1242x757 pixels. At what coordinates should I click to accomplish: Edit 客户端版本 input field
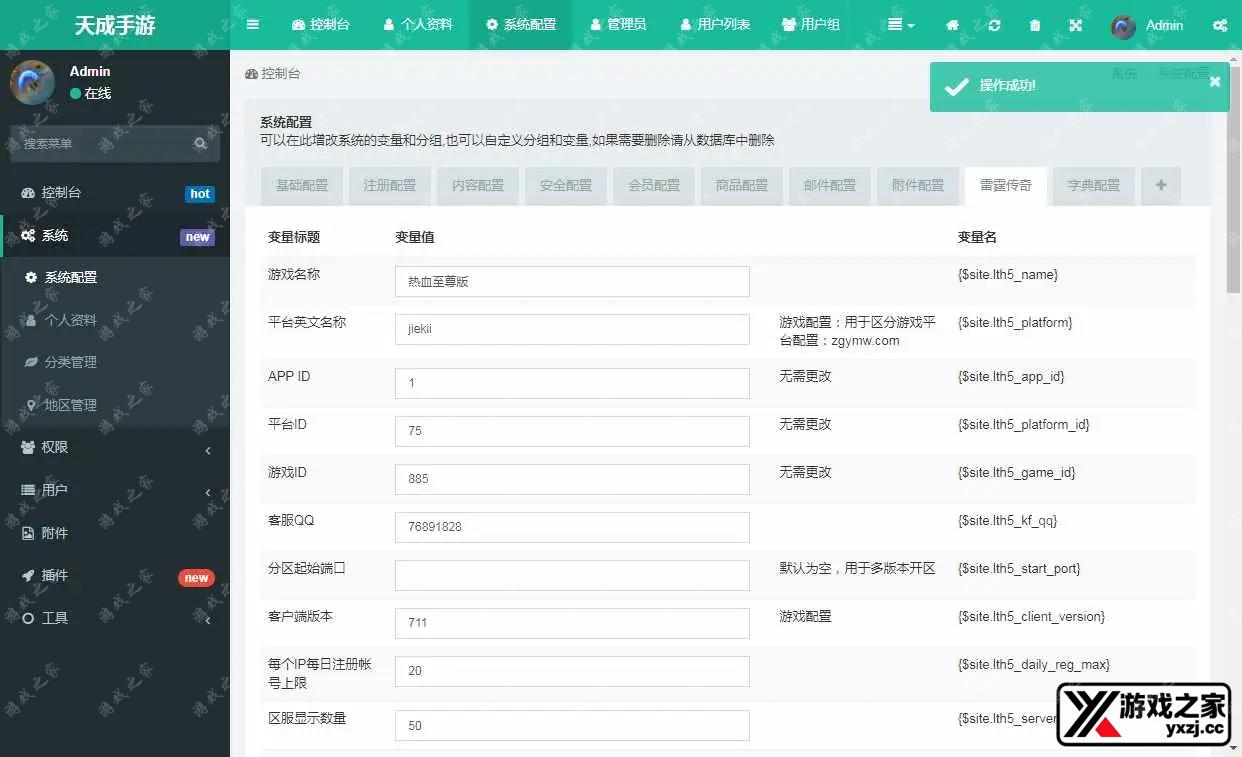pos(572,623)
